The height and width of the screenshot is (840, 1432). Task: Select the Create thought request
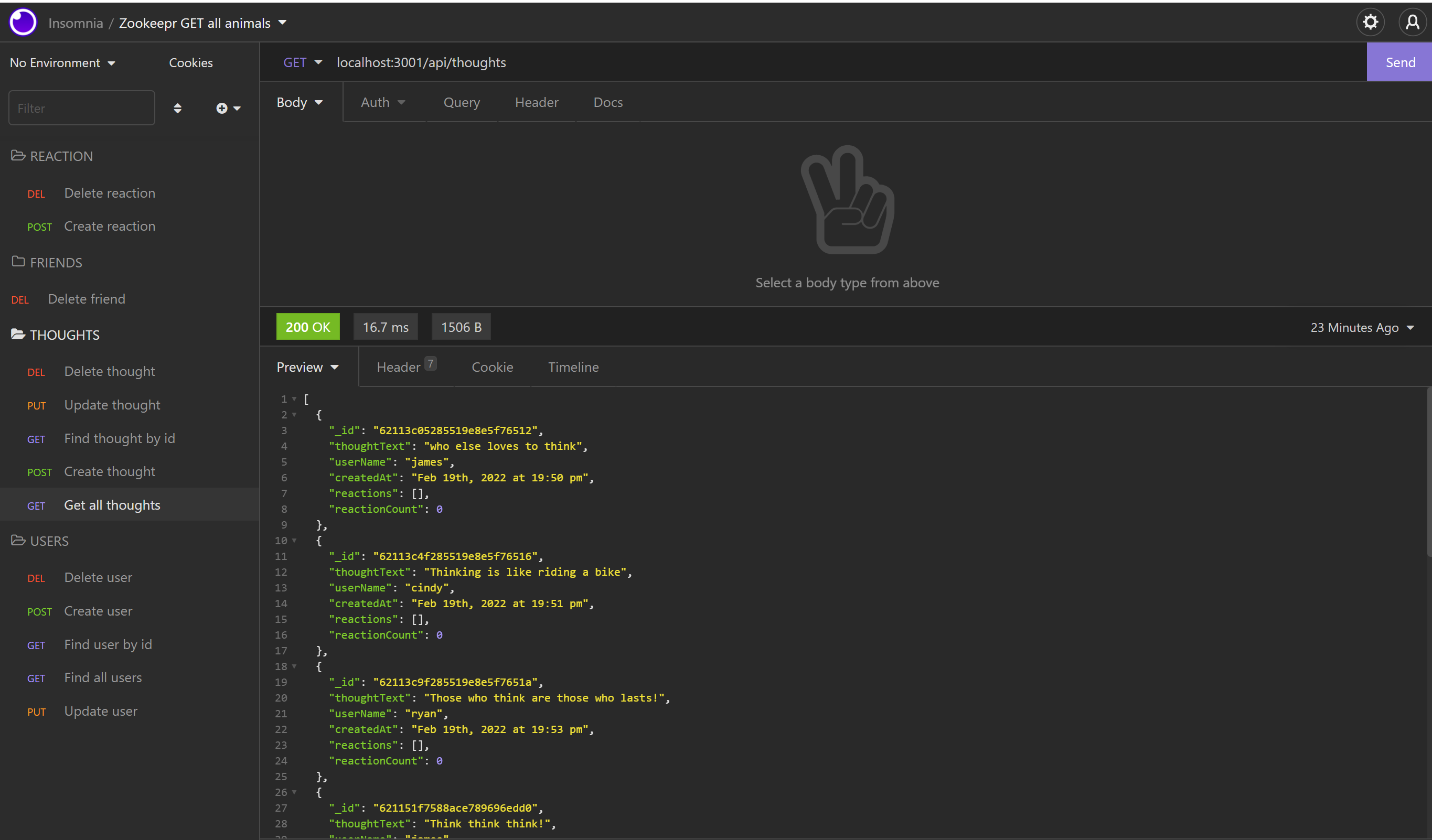(x=130, y=471)
